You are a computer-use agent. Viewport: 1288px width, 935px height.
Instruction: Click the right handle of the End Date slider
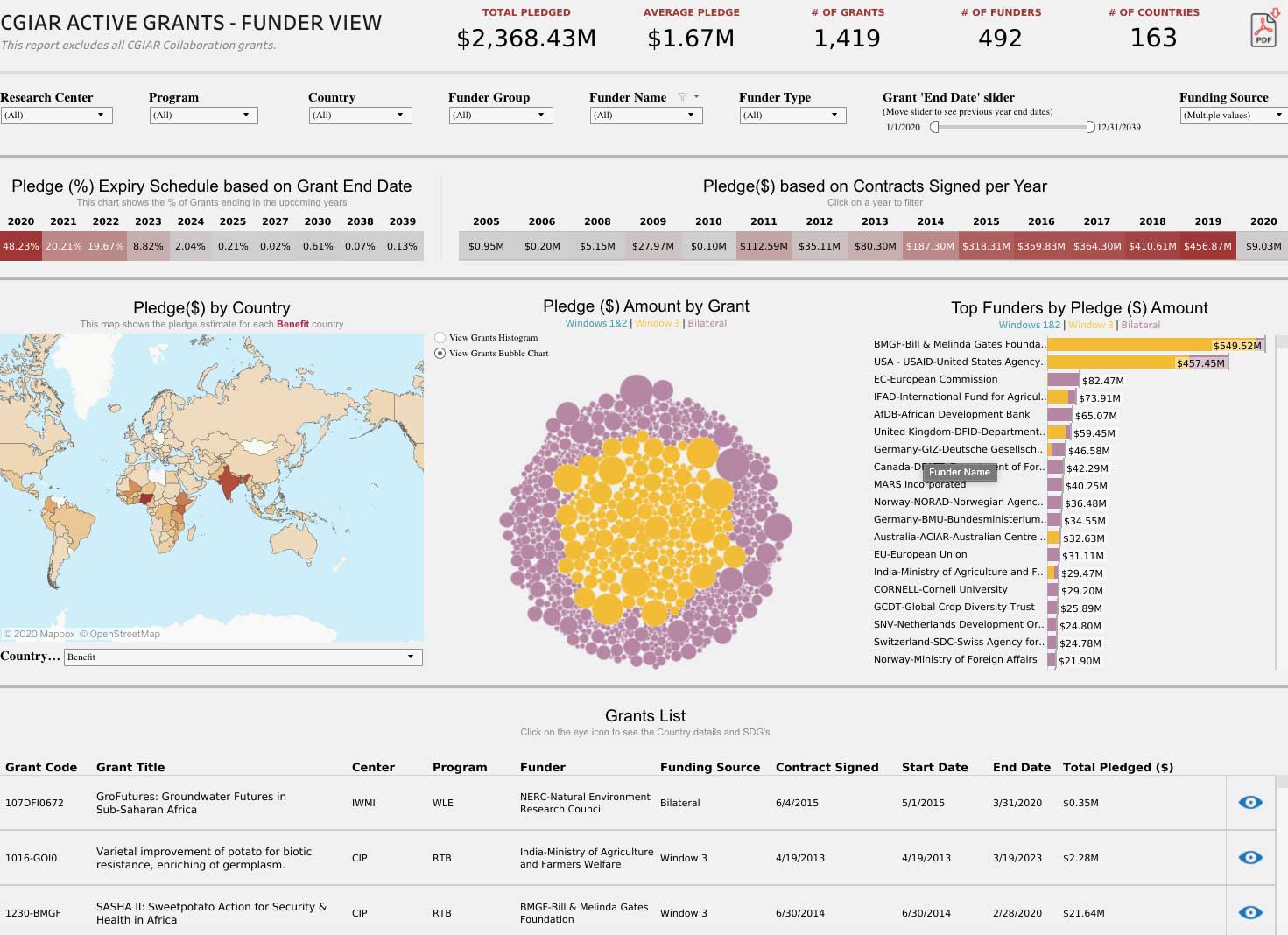click(1090, 127)
